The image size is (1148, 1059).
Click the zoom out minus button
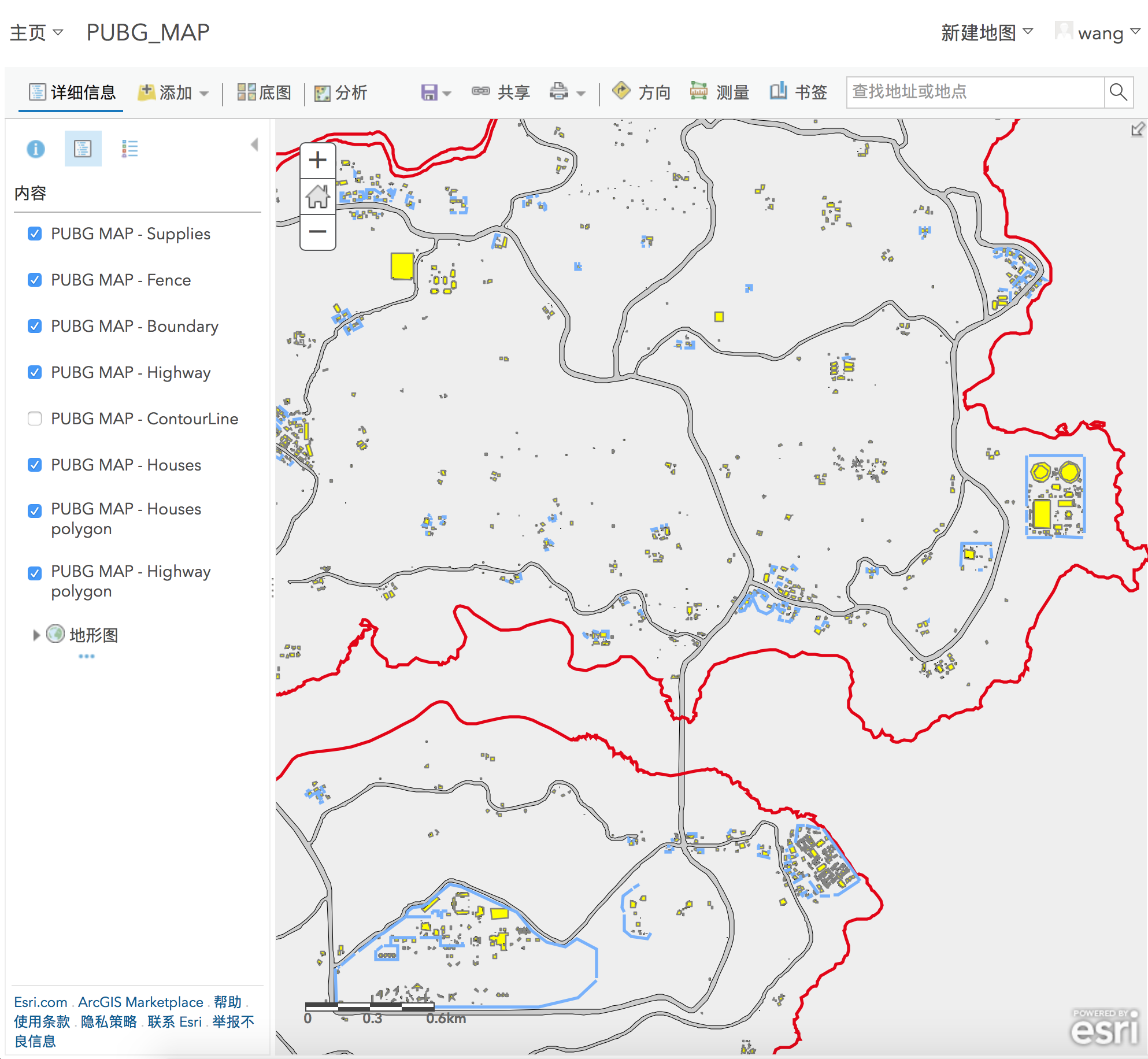[317, 232]
